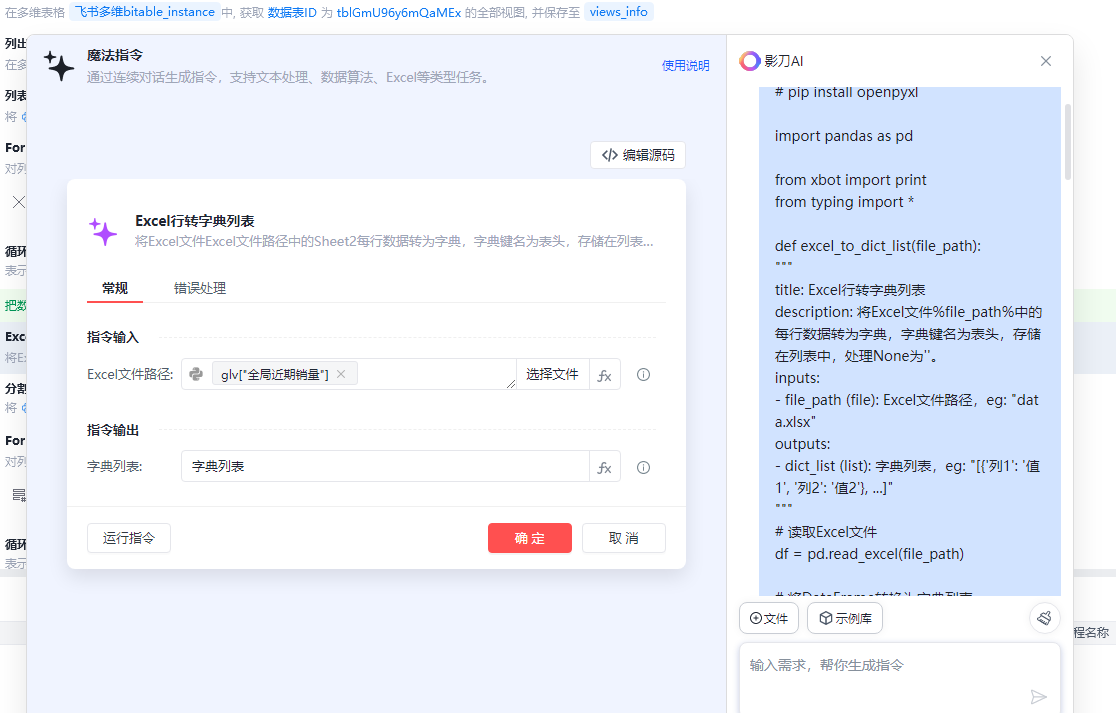Screen dimensions: 1116x713
Task: Click the 运行指令 button
Action: [129, 538]
